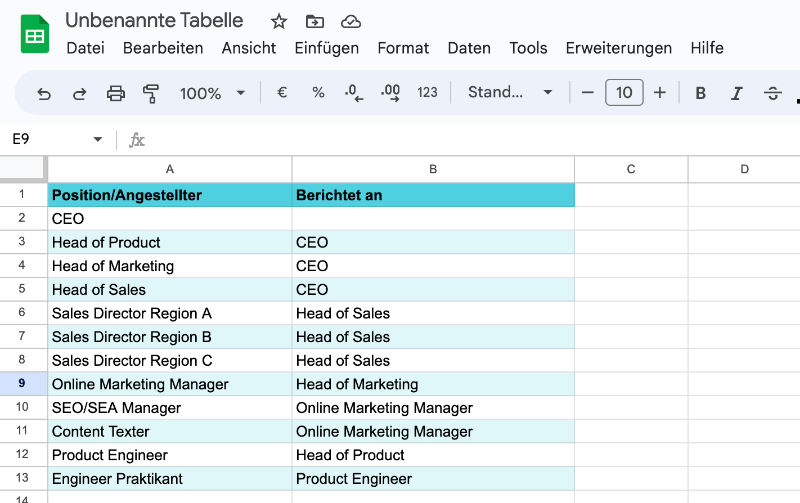The image size is (800, 503).
Task: Open the name box dropdown arrow
Action: click(x=98, y=140)
